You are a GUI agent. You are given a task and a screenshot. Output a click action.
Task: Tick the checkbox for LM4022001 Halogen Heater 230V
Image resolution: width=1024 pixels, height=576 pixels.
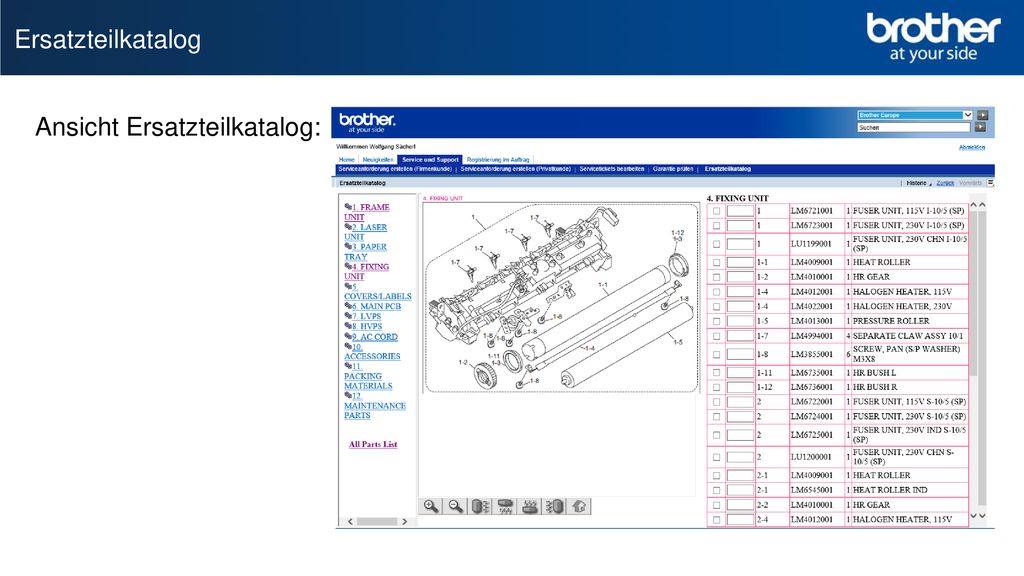tap(716, 306)
